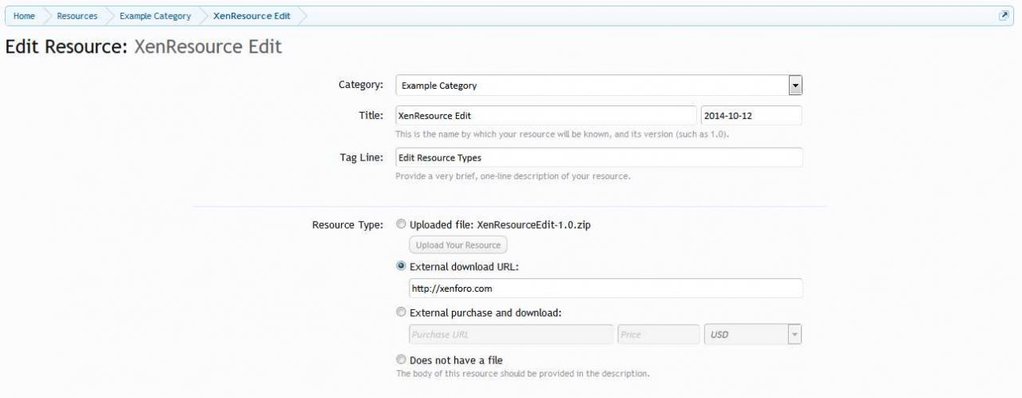Navigate to Example Category breadcrumb

(x=155, y=16)
